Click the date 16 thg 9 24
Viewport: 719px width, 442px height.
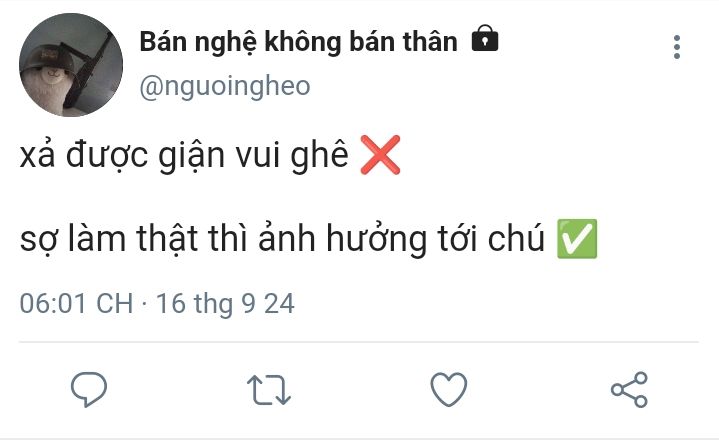click(x=225, y=304)
